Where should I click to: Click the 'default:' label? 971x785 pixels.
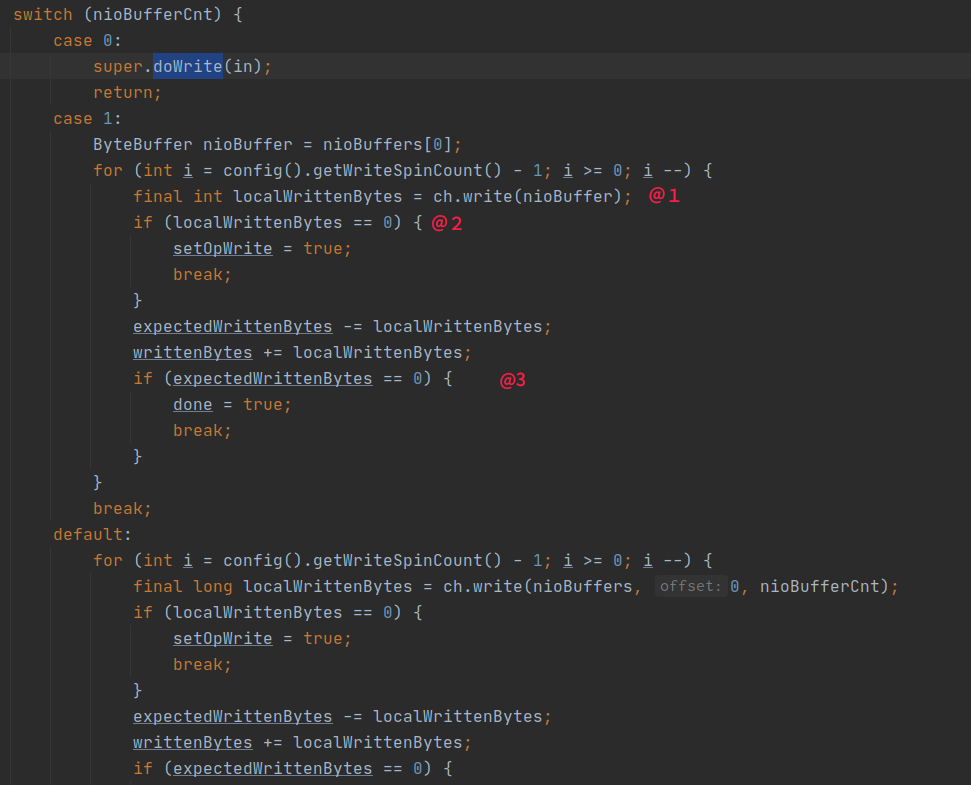pyautogui.click(x=92, y=534)
